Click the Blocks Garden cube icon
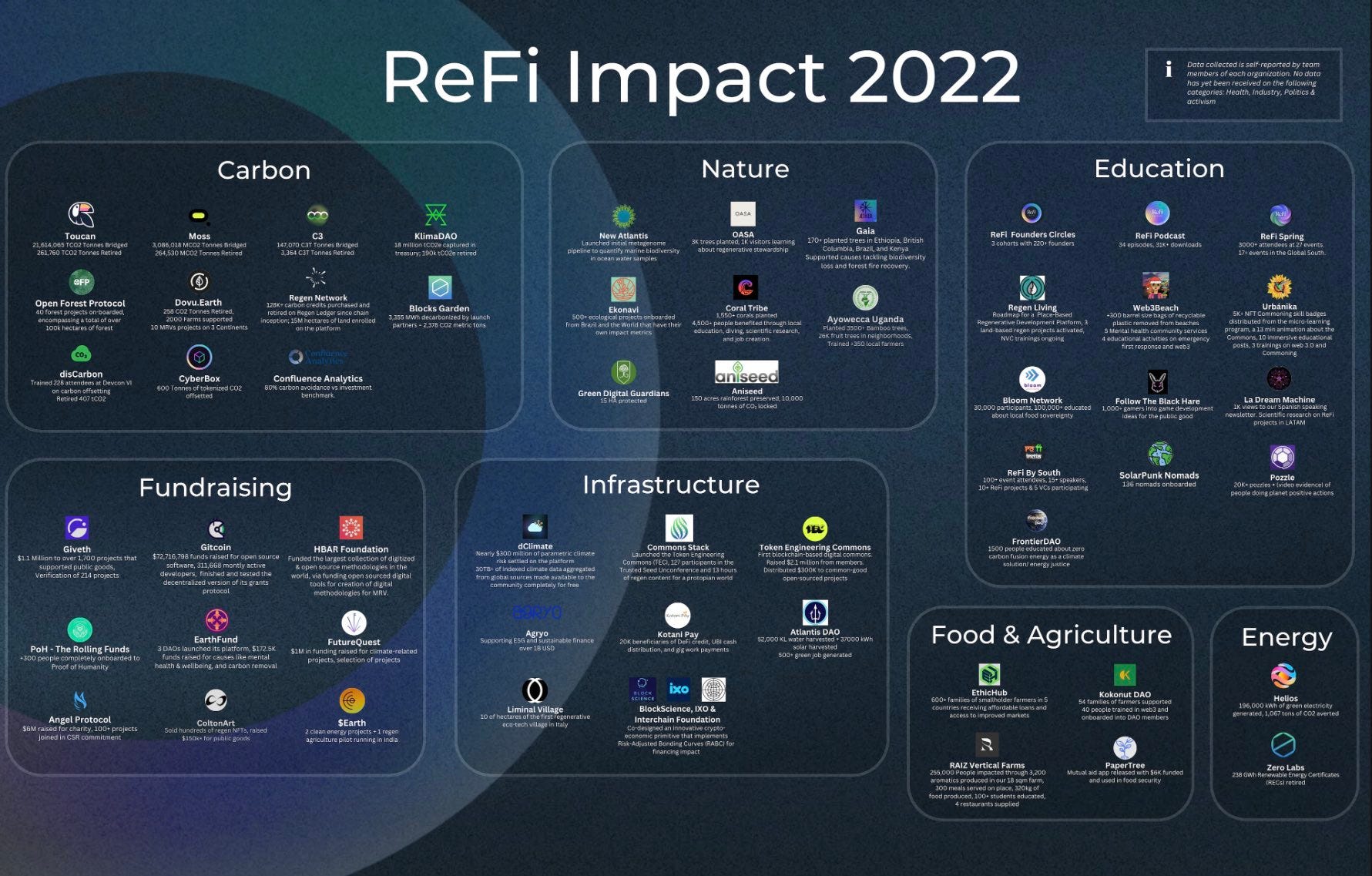This screenshot has width=1372, height=876. tap(440, 287)
